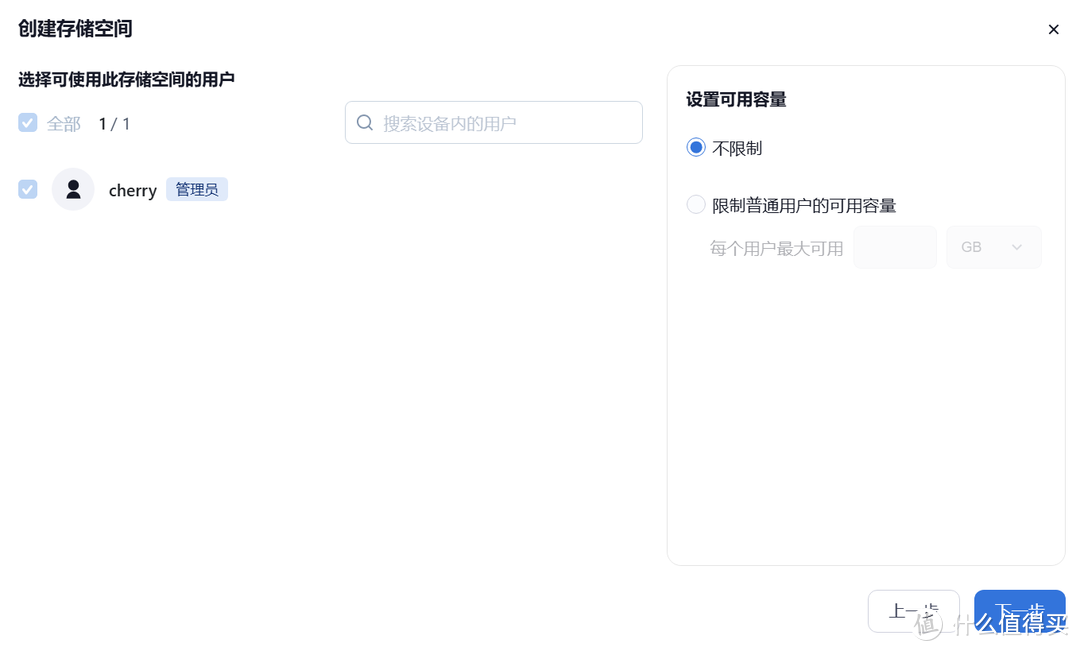Go back with the 上一步 button
This screenshot has width=1080, height=651.
click(x=913, y=611)
